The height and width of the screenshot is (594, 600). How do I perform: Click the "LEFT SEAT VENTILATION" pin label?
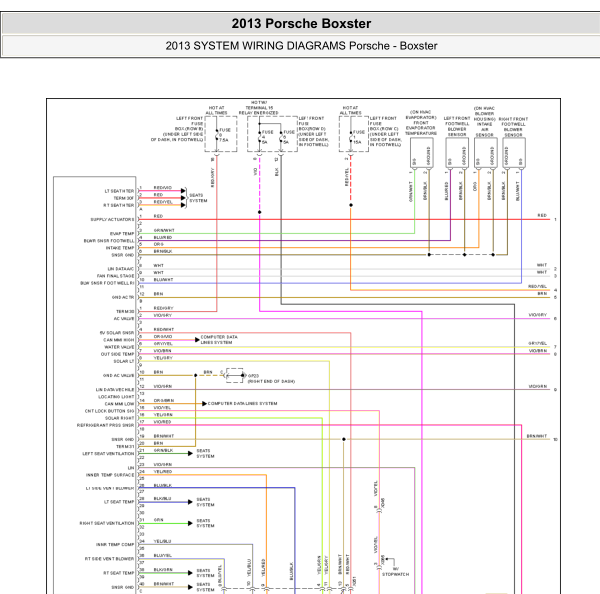(x=108, y=454)
